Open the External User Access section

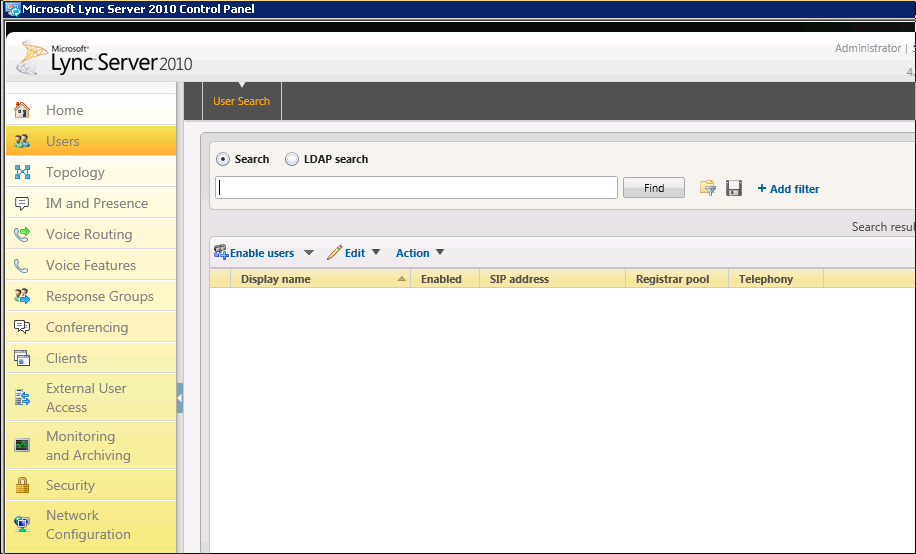[x=91, y=397]
